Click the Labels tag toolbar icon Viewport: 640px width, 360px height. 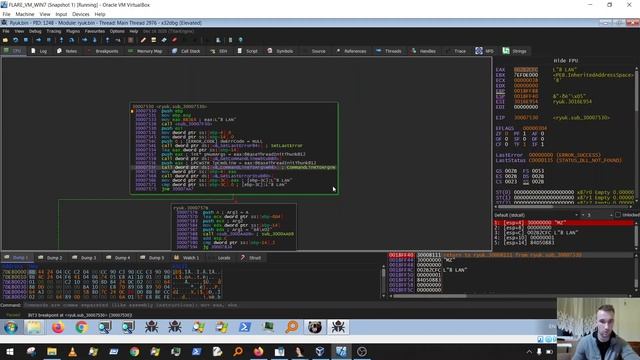(x=164, y=40)
